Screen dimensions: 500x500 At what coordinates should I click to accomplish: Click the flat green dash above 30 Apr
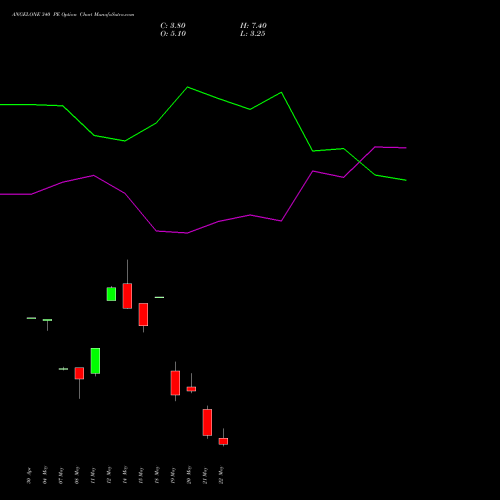click(x=31, y=318)
